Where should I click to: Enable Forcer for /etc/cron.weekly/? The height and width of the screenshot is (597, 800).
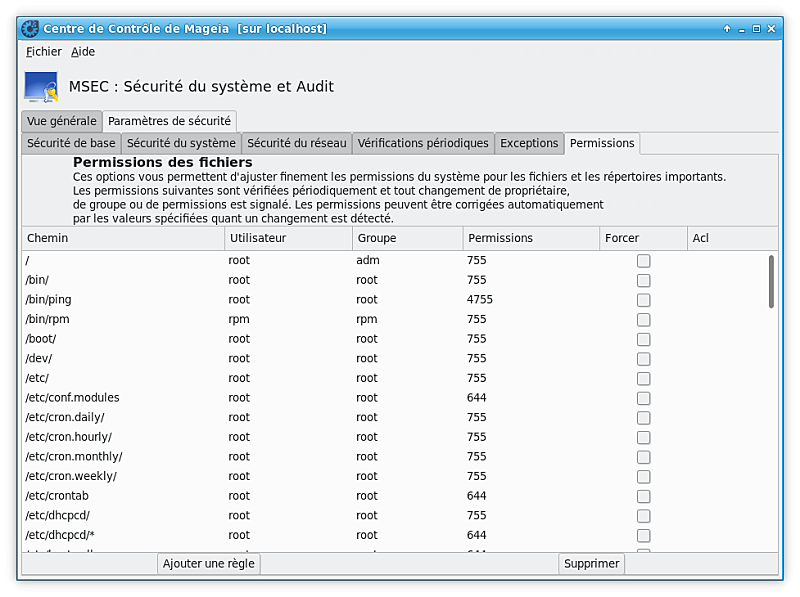click(x=643, y=477)
